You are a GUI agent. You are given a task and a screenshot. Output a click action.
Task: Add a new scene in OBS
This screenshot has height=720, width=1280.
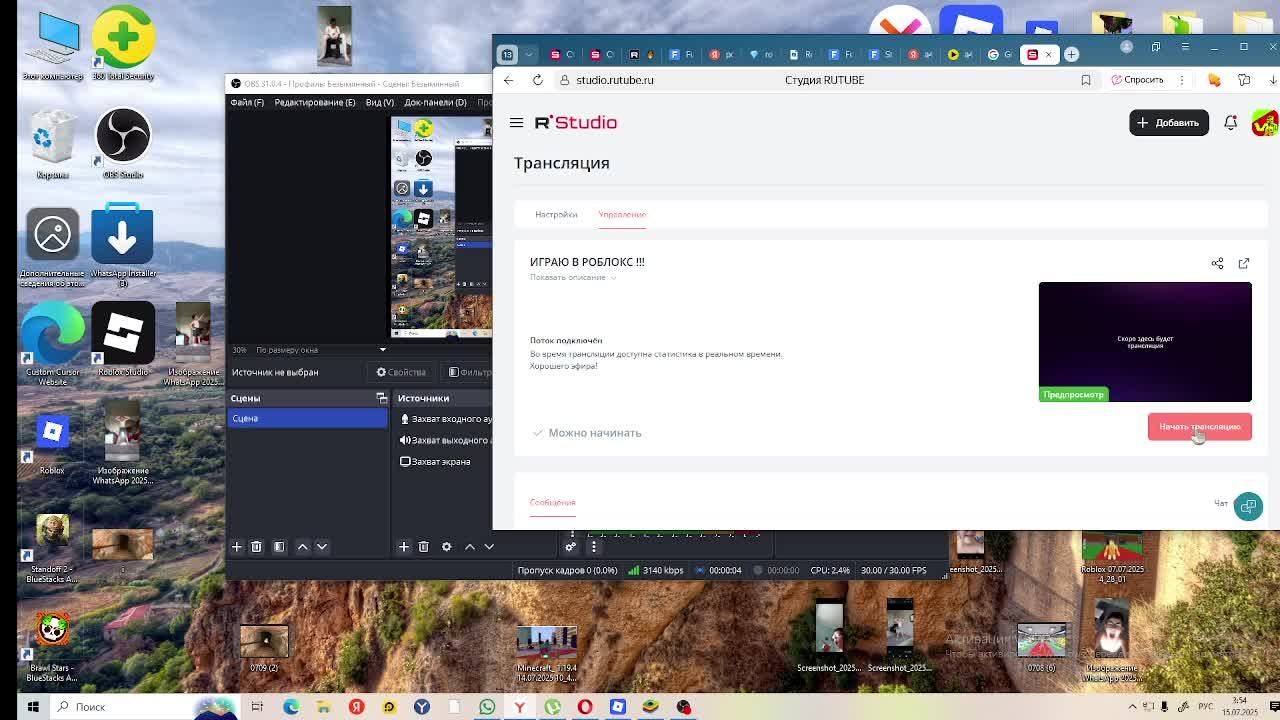tap(237, 547)
